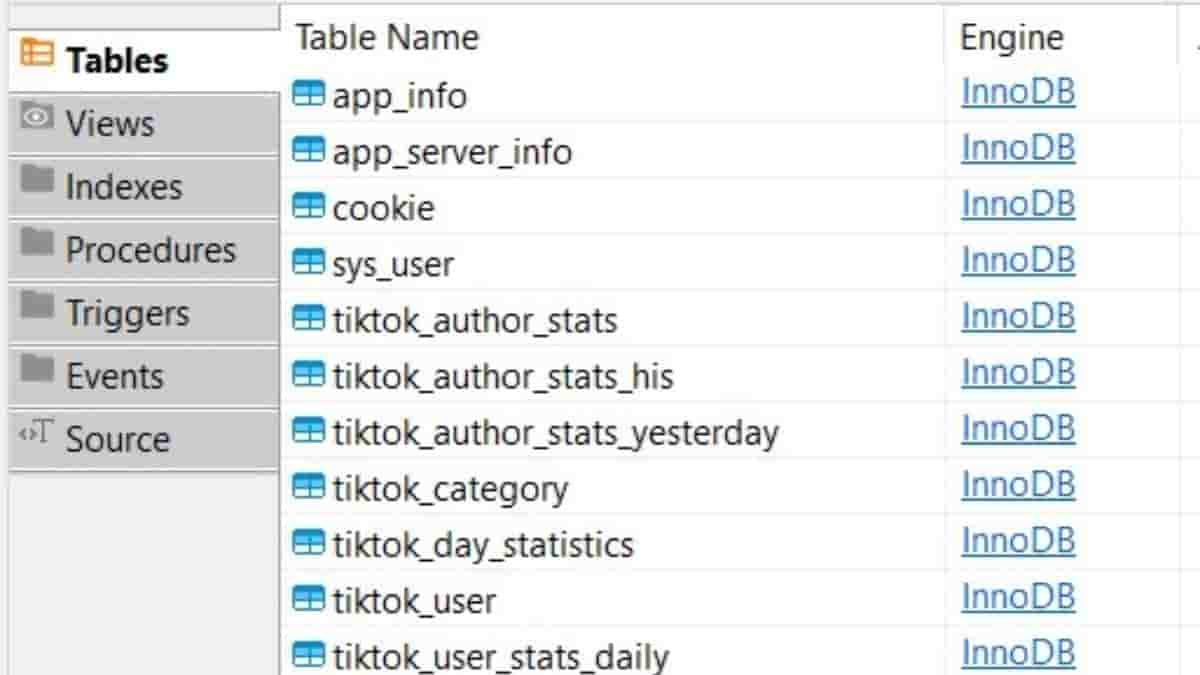Open the Triggers tab
The height and width of the screenshot is (675, 1200).
coord(127,313)
